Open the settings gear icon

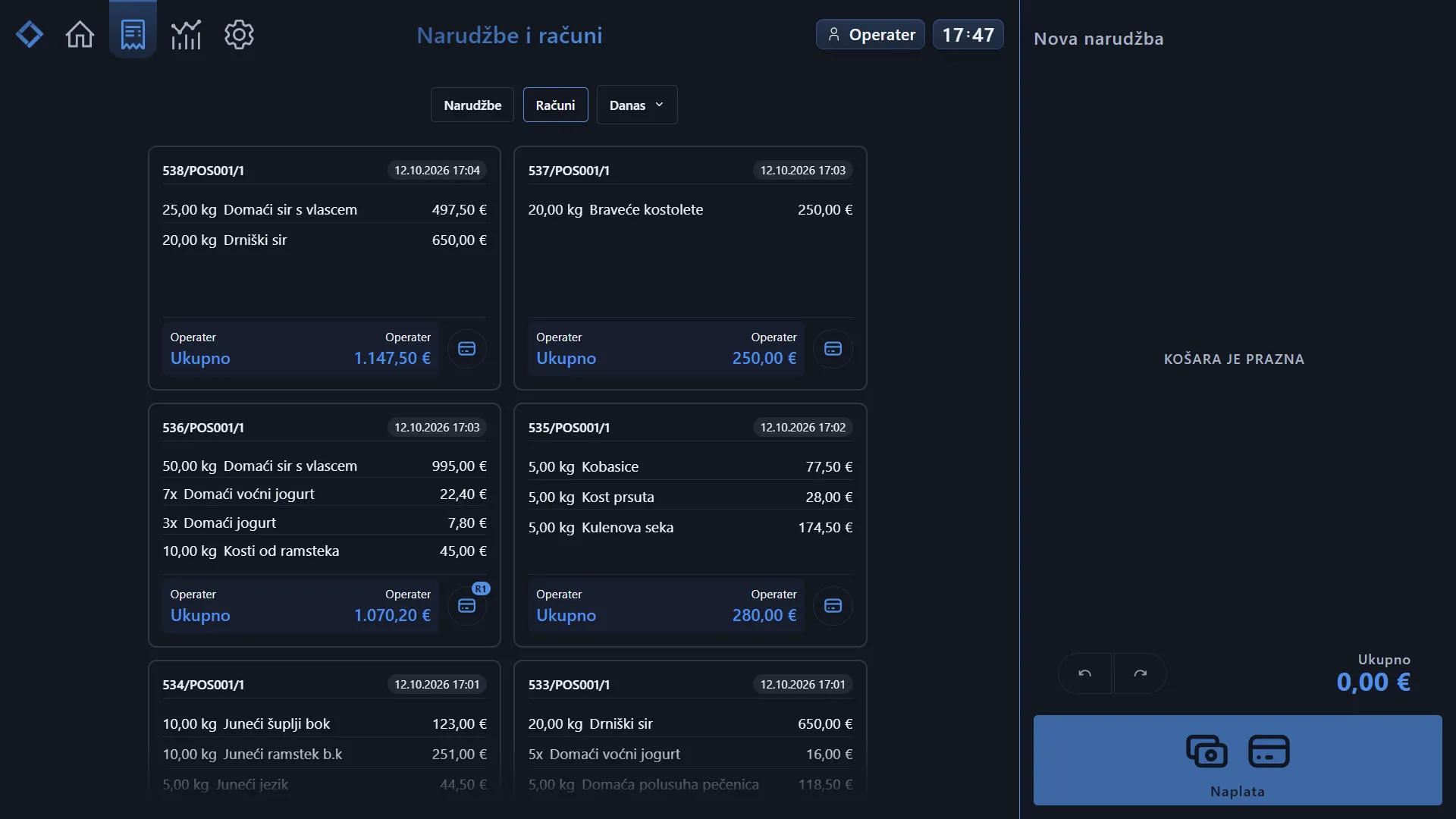(239, 35)
